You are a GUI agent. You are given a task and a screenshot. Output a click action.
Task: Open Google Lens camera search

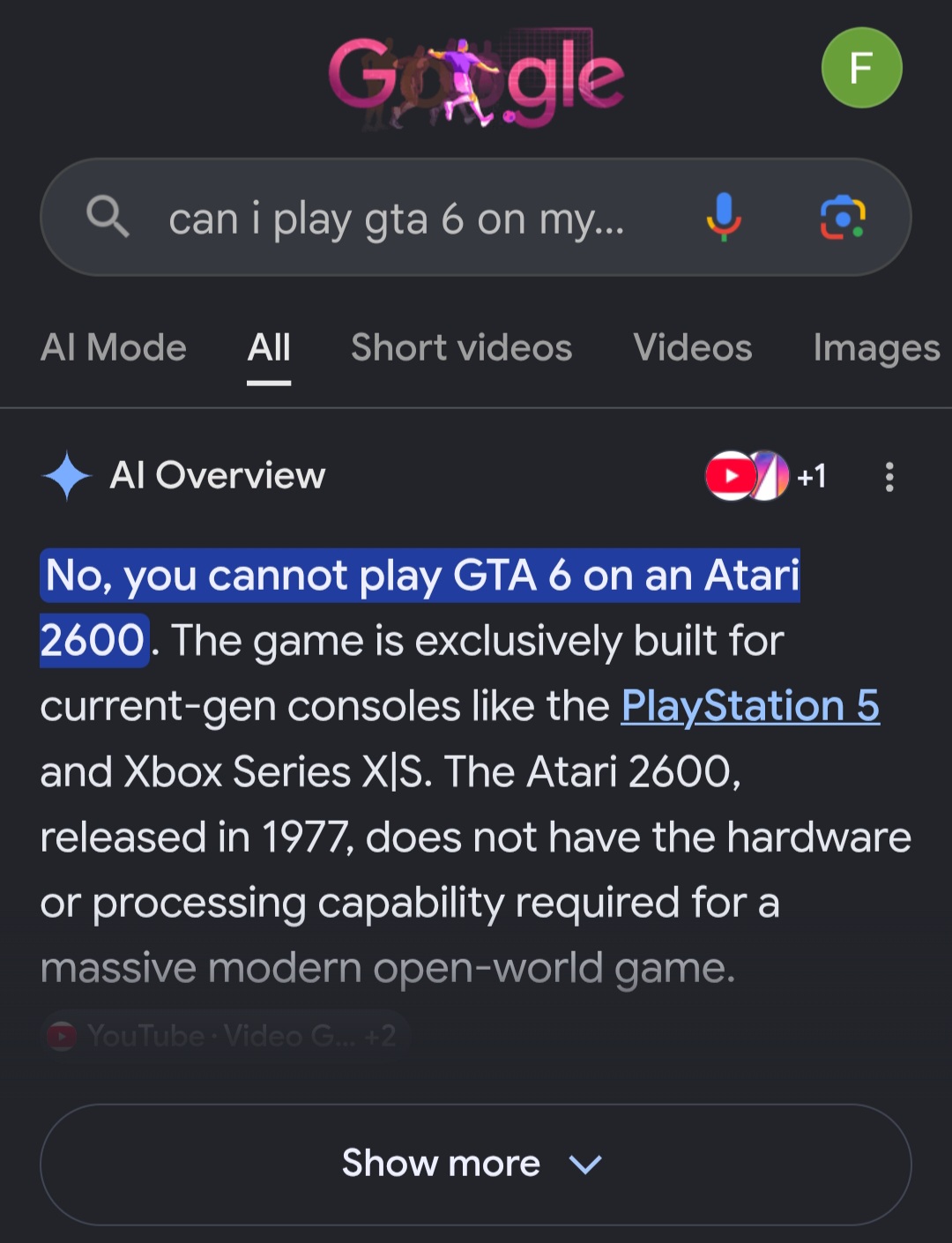(x=843, y=217)
